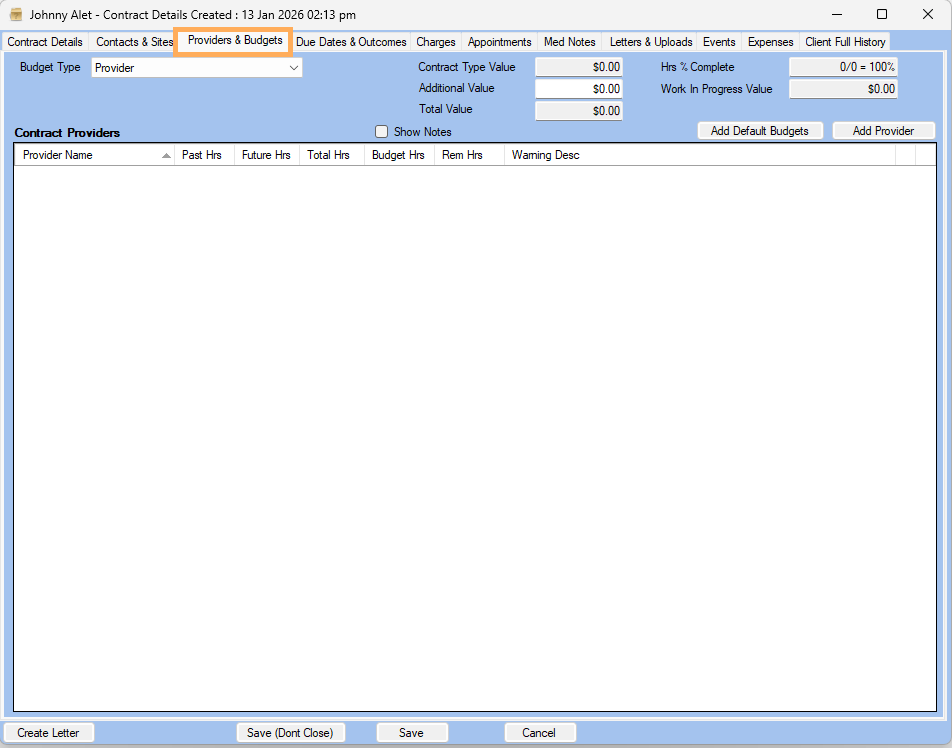Screen dimensions: 952x748
Task: Click the Add Default Budgets button
Action: pyautogui.click(x=760, y=131)
